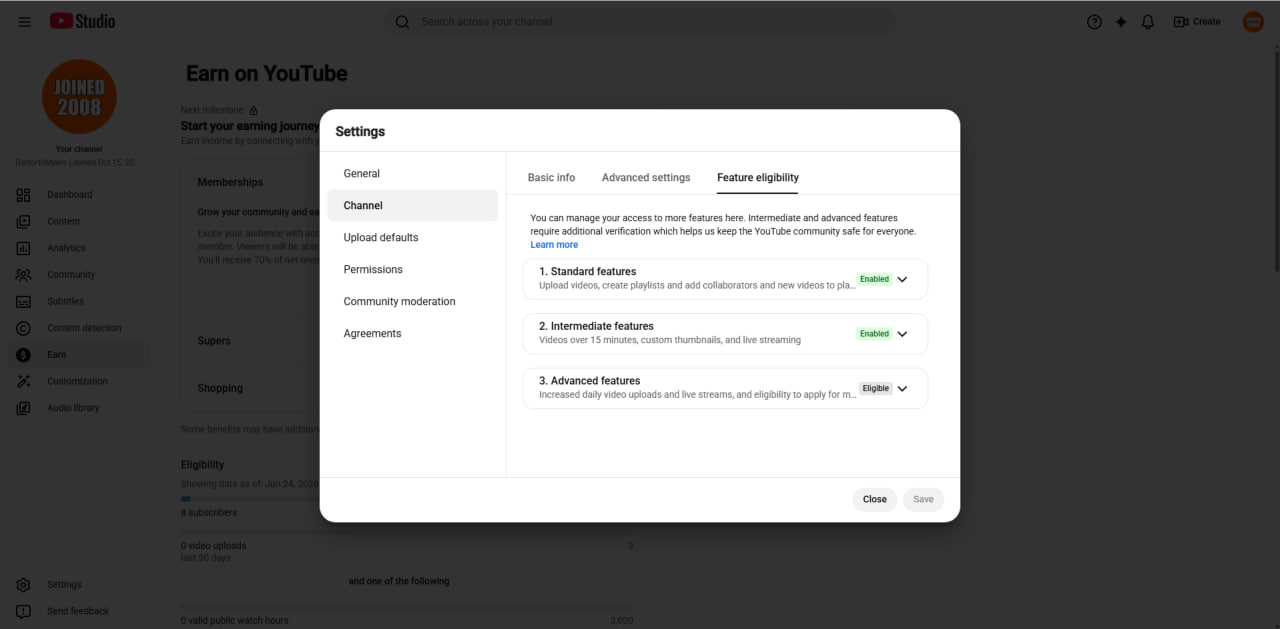Click the Shopping row behind the dialog
Screen dimensions: 1280x629
click(x=220, y=388)
